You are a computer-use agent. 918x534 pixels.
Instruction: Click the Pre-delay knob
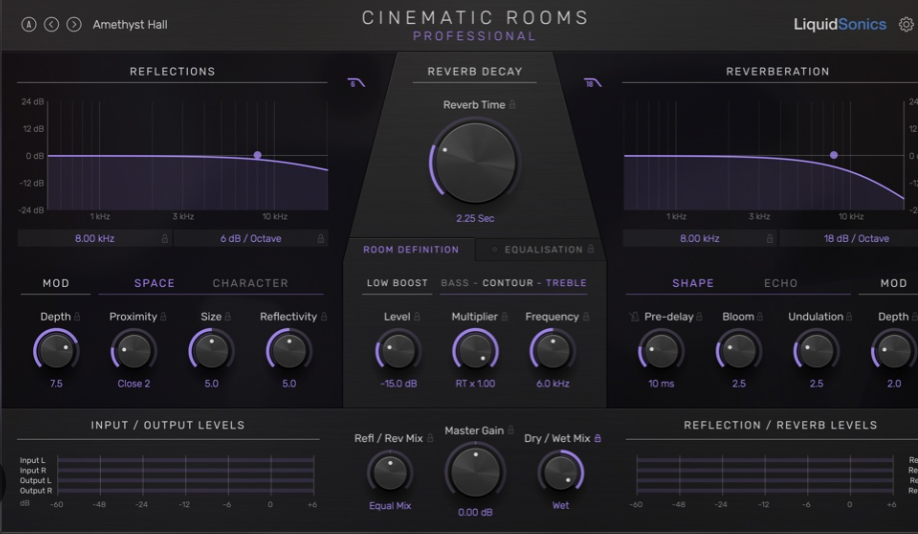point(661,351)
